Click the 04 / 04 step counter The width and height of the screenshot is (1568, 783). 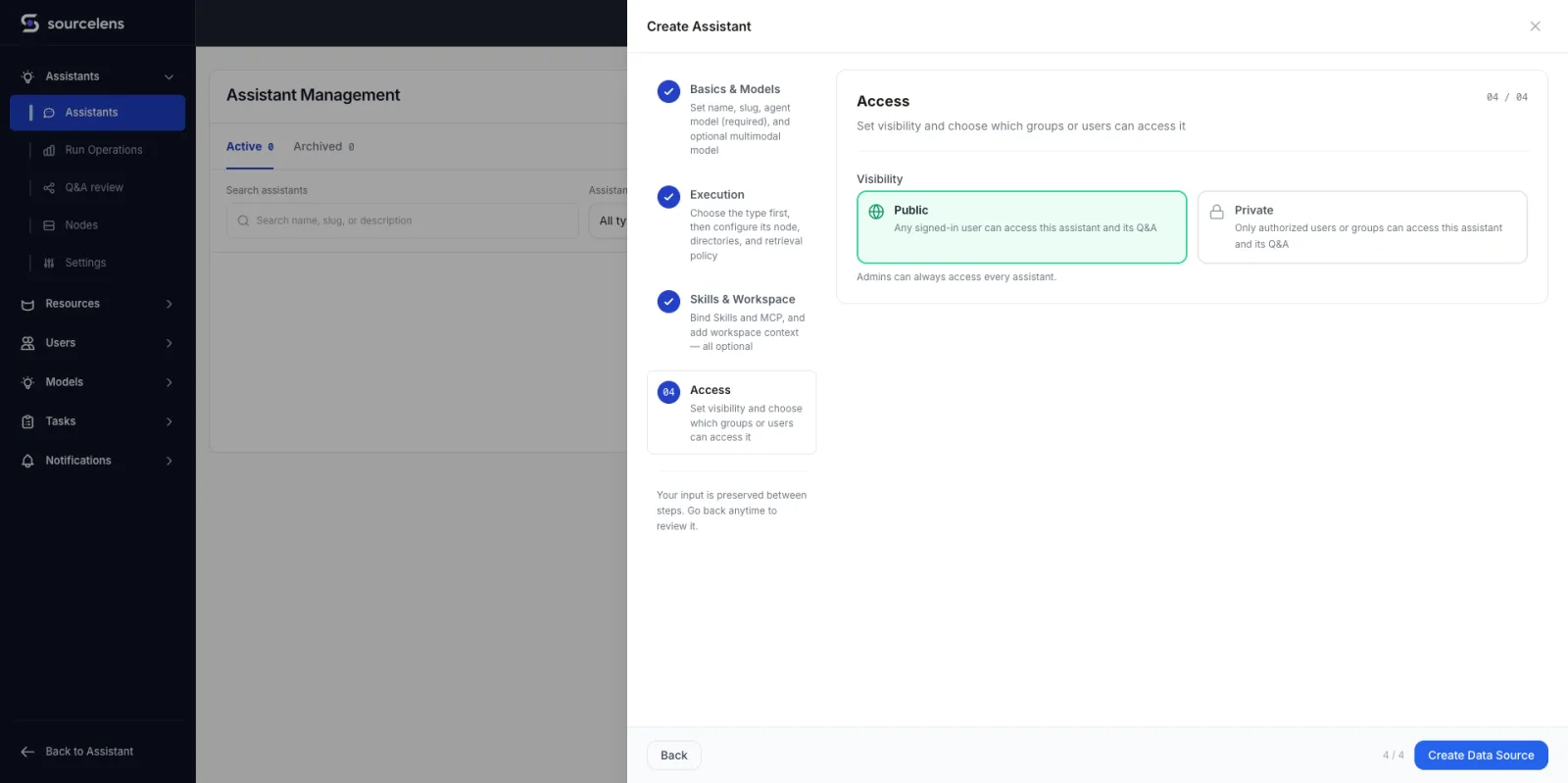(1507, 97)
